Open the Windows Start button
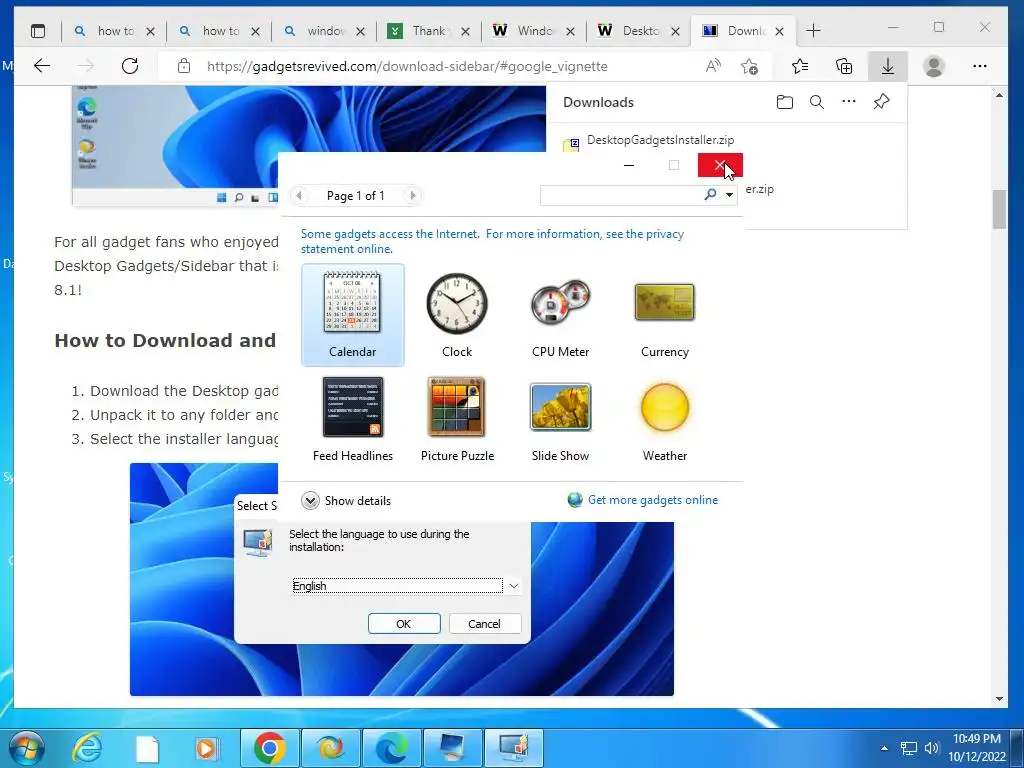 pos(27,748)
